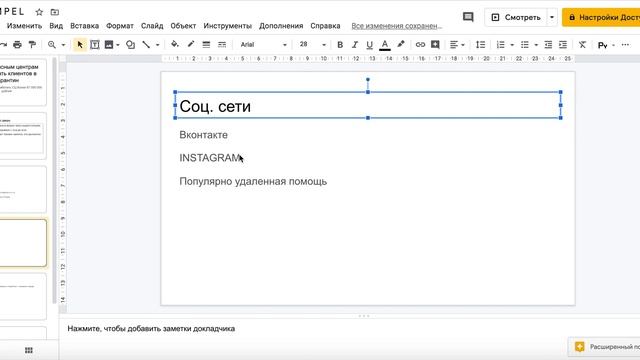Click the 'Все изменения сохранен…' link
640x360 pixels.
click(x=397, y=26)
